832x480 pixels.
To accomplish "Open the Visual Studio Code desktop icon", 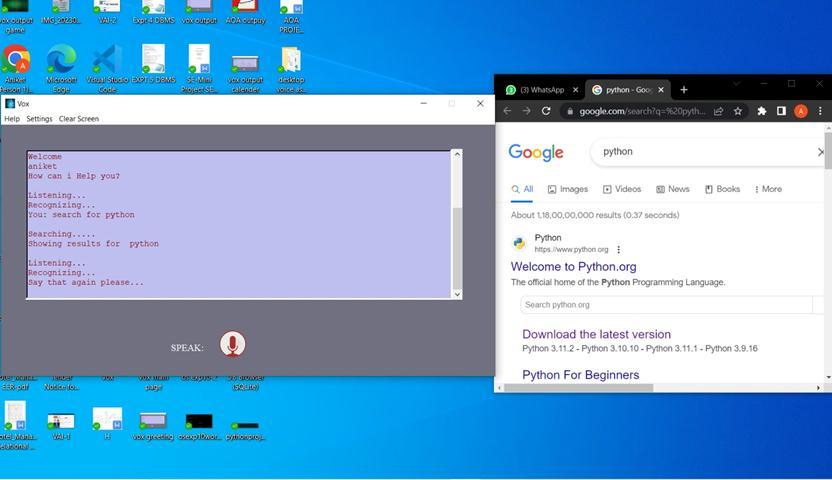I will pos(107,69).
